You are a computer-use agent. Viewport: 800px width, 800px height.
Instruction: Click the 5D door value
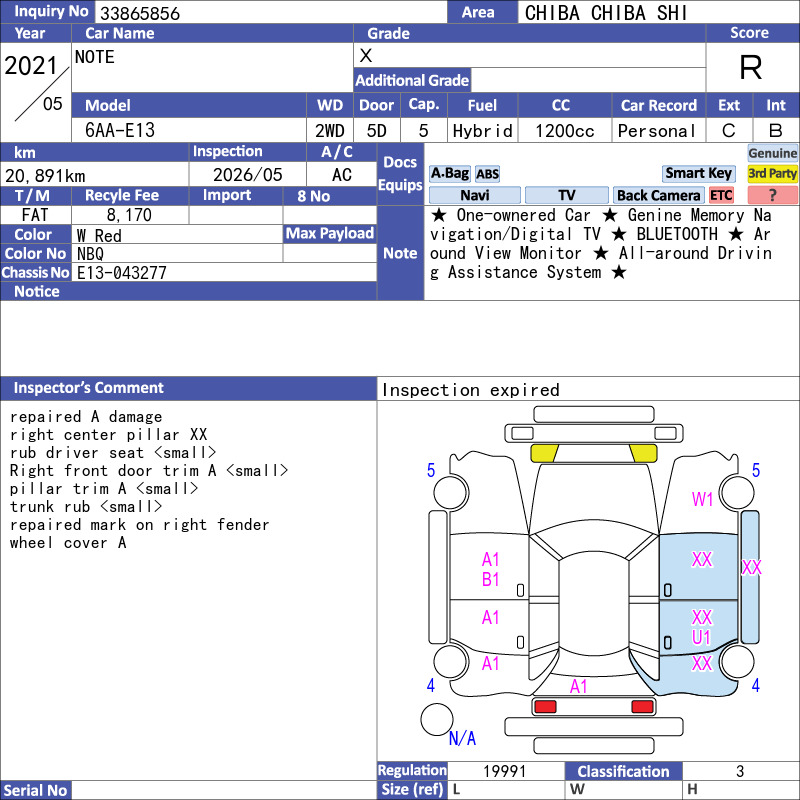(x=377, y=131)
